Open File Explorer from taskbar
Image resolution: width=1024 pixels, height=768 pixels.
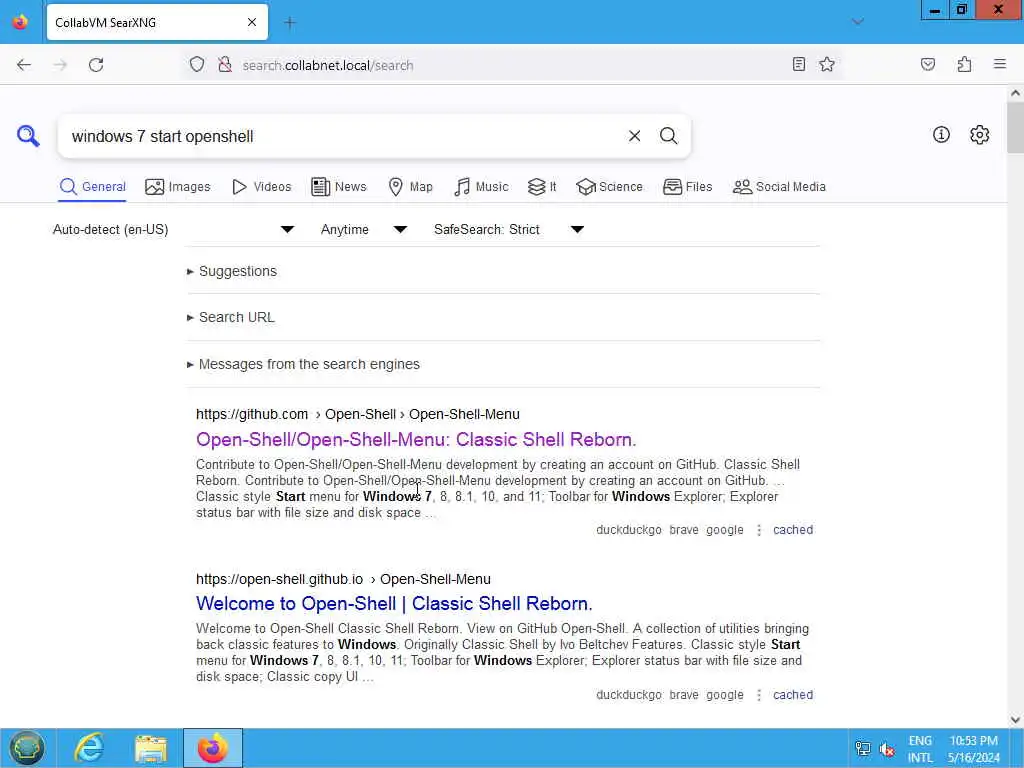(151, 748)
